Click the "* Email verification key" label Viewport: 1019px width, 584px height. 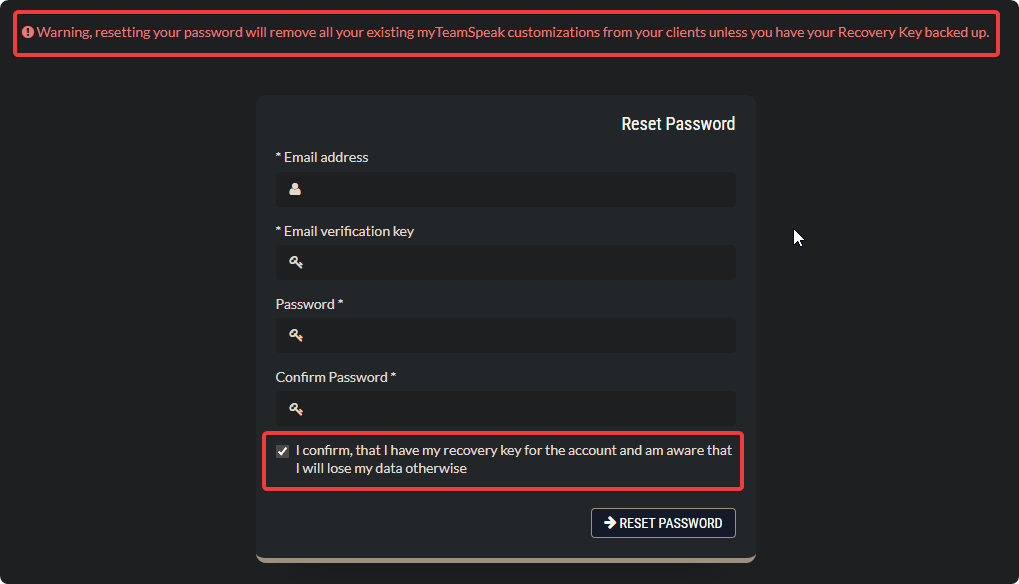click(345, 231)
